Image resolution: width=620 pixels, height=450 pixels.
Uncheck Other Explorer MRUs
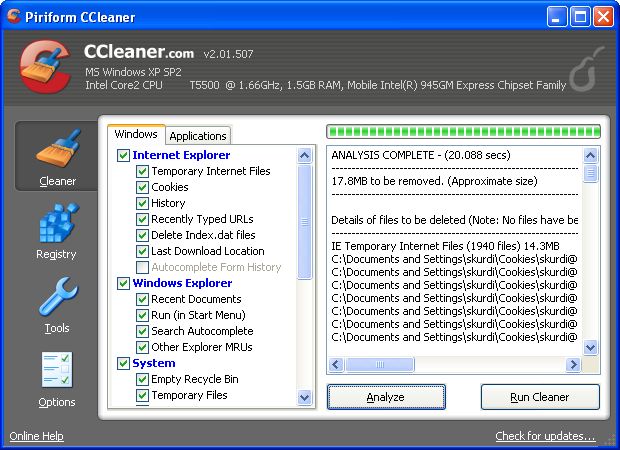click(142, 347)
